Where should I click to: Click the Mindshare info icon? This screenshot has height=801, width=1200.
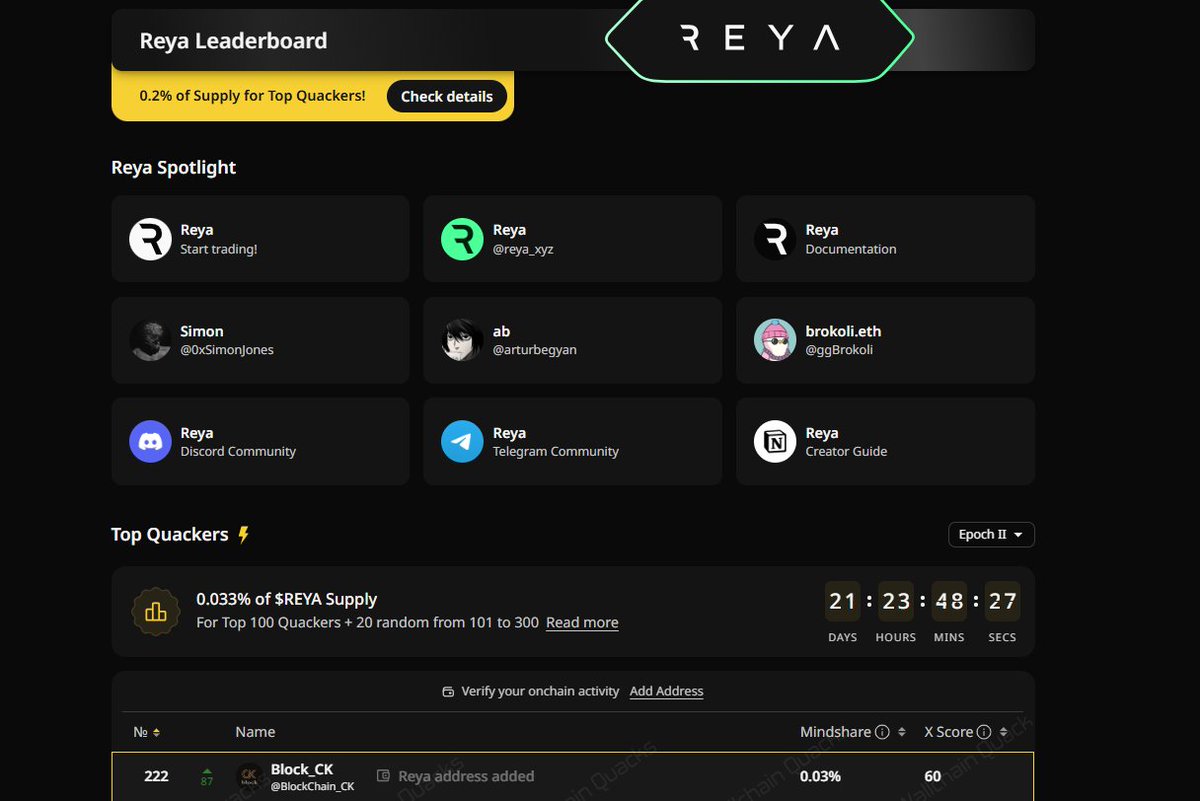coord(882,732)
